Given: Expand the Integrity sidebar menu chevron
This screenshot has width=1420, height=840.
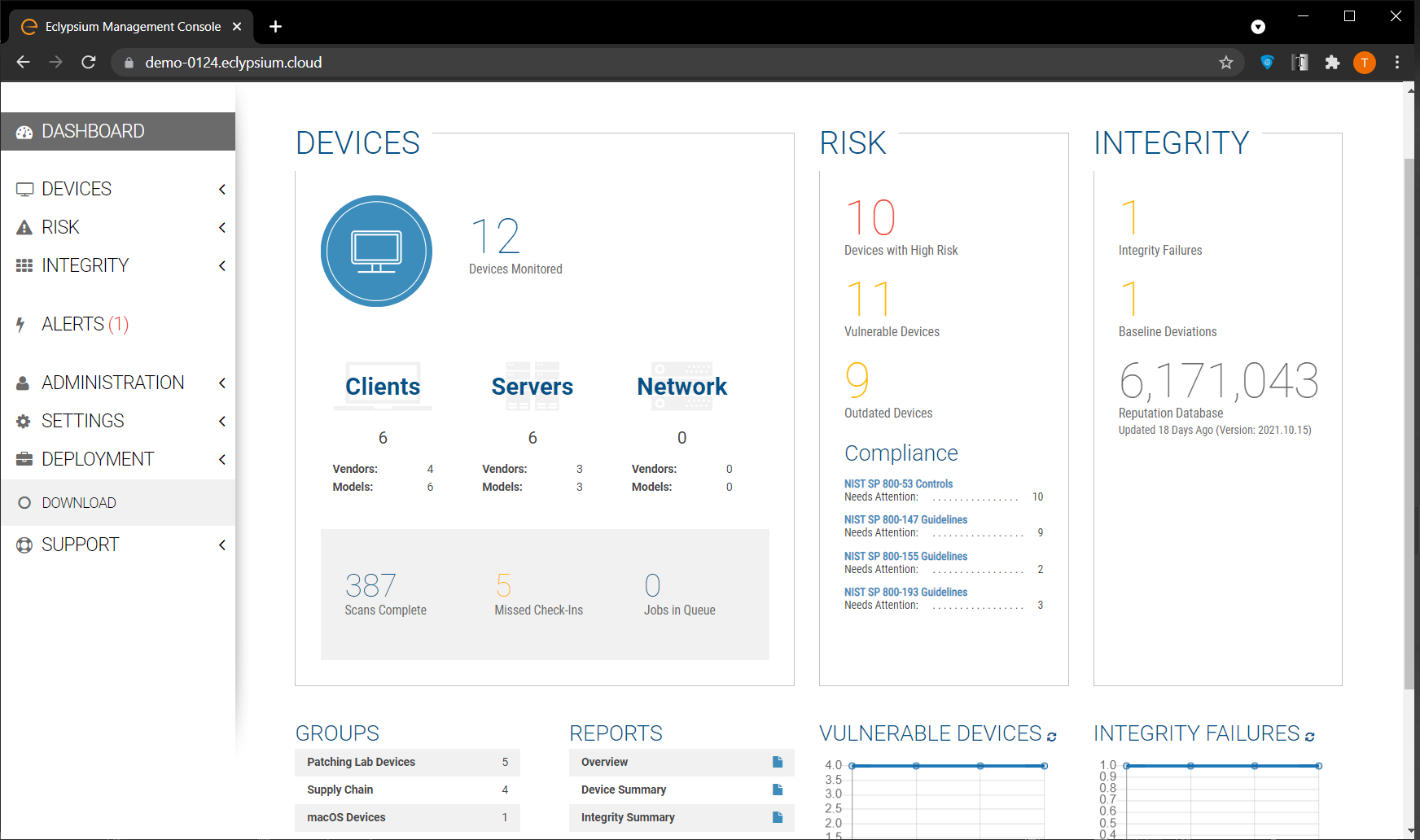Looking at the screenshot, I should [x=221, y=266].
